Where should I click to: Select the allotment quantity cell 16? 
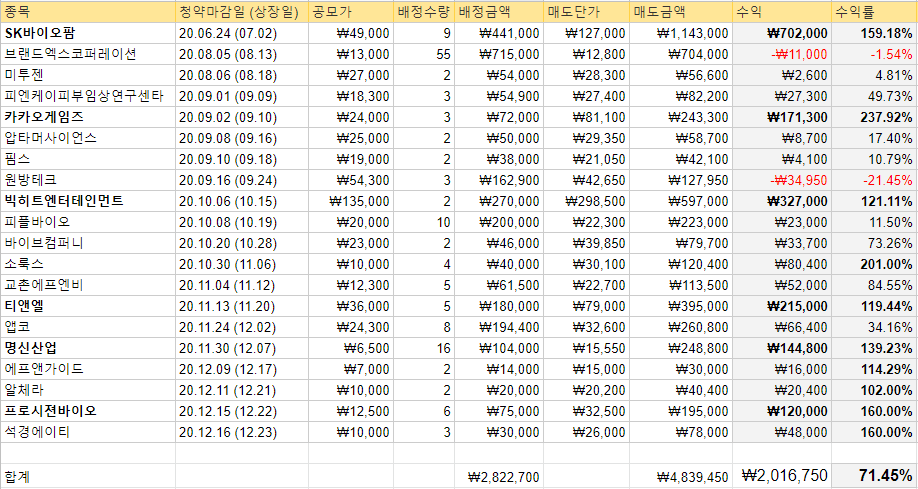click(x=424, y=348)
